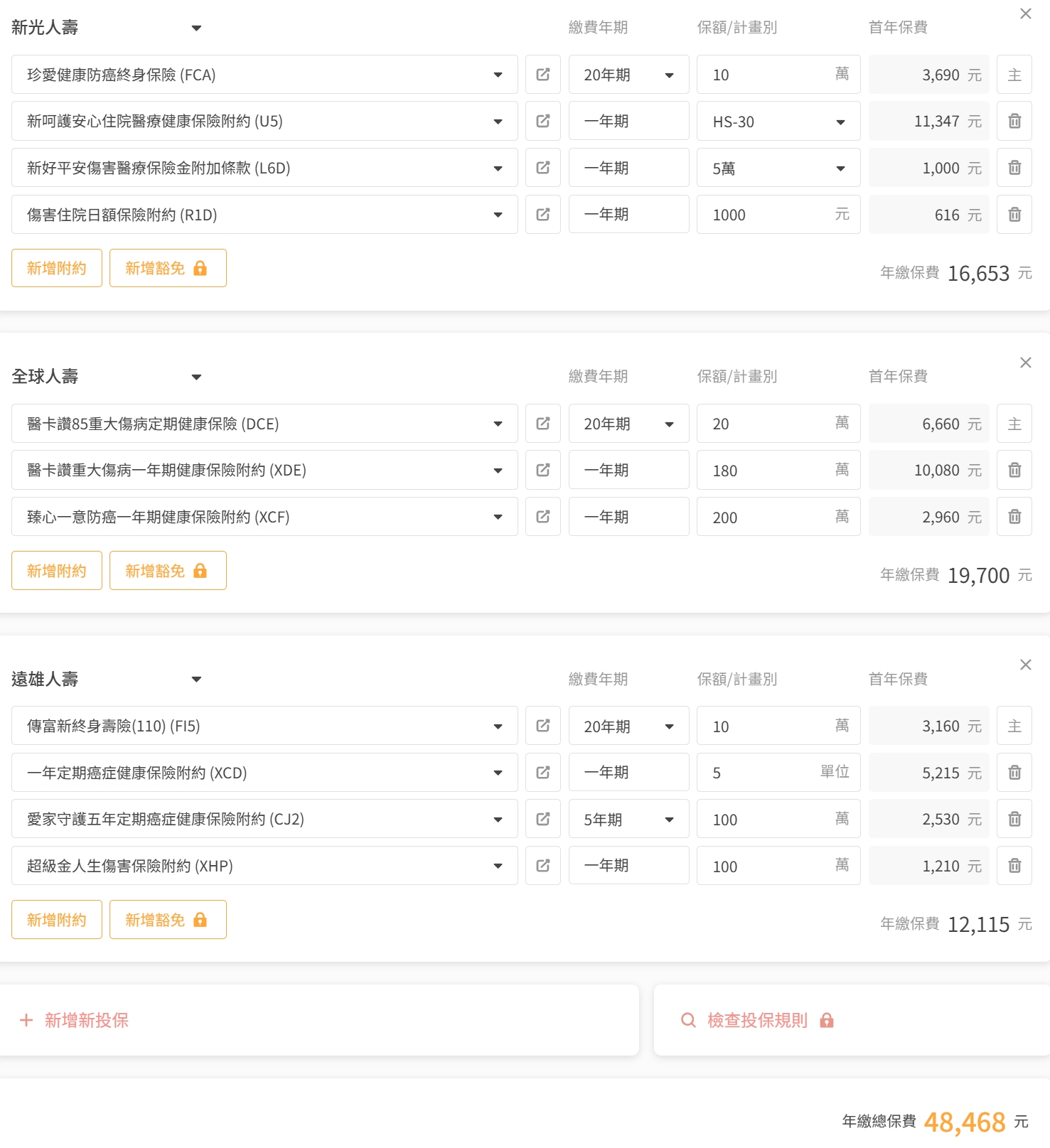
Task: Open external link for 超級金人生傷害保險 (XHP)
Action: pos(543,866)
